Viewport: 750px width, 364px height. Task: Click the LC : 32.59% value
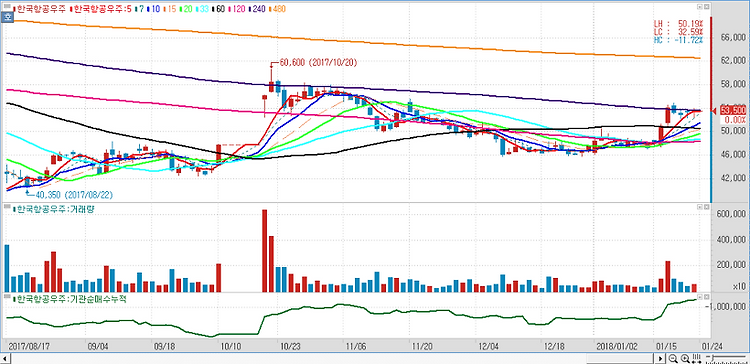(x=678, y=31)
